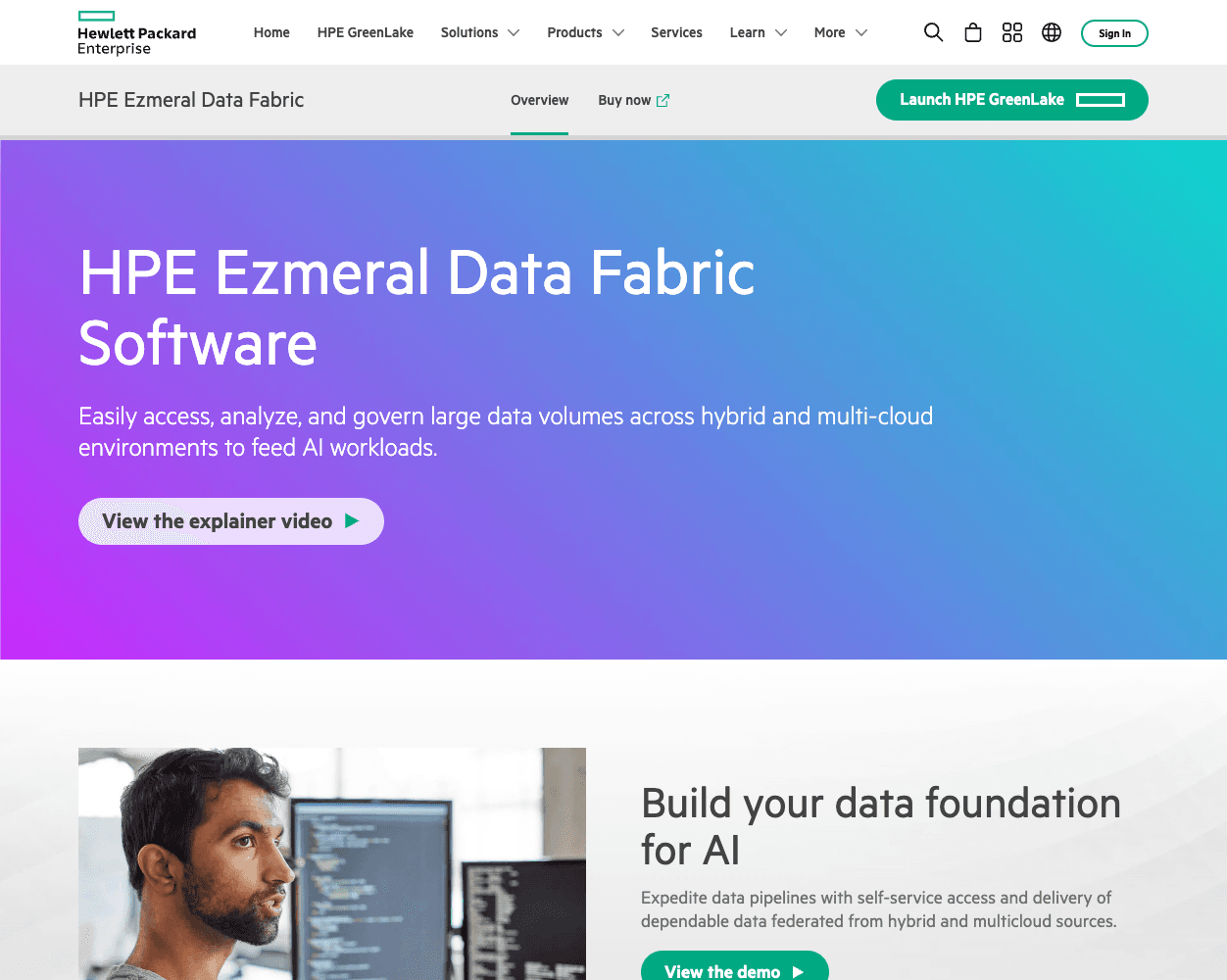Click the play arrow on View the demo
1227x980 pixels.
798,971
